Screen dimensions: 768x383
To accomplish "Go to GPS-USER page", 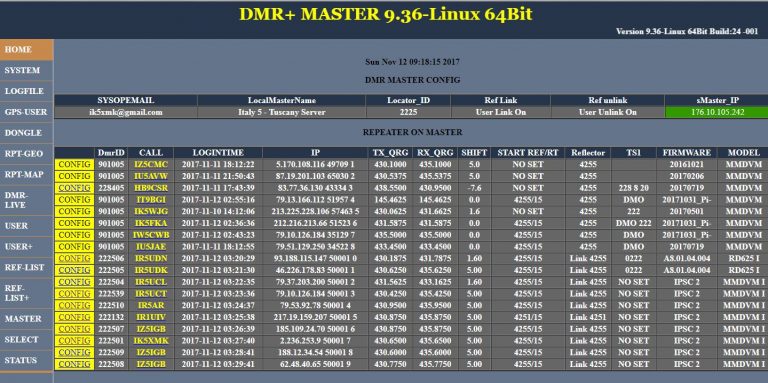I will pos(26,112).
